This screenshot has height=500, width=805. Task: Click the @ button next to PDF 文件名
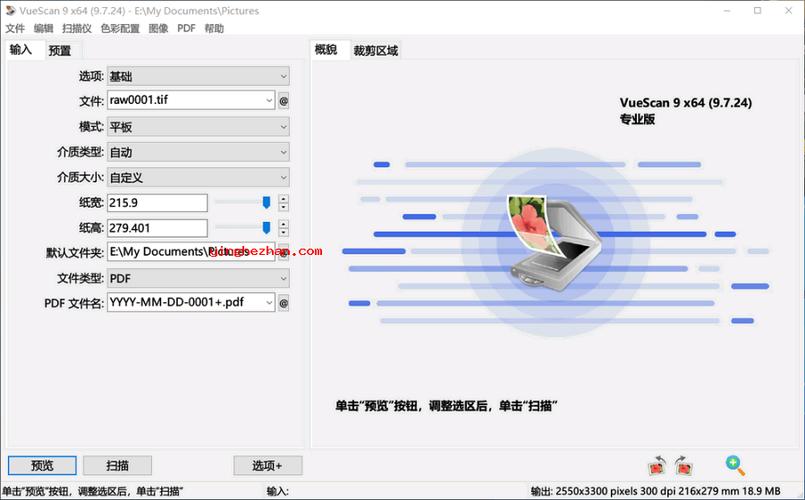283,303
